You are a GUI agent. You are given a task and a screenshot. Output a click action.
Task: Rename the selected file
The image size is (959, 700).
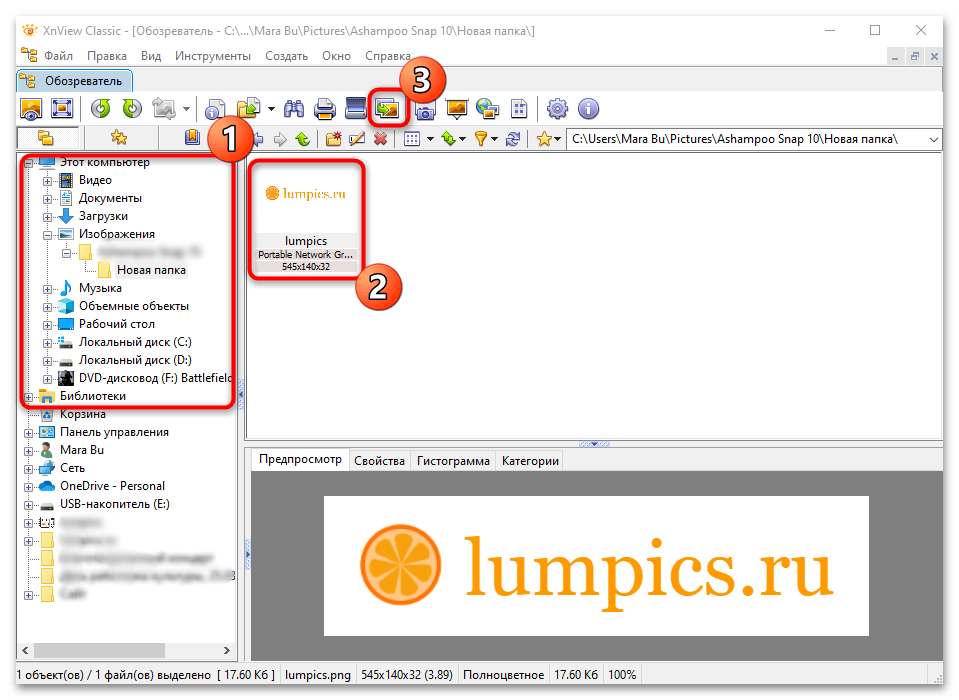pos(357,139)
